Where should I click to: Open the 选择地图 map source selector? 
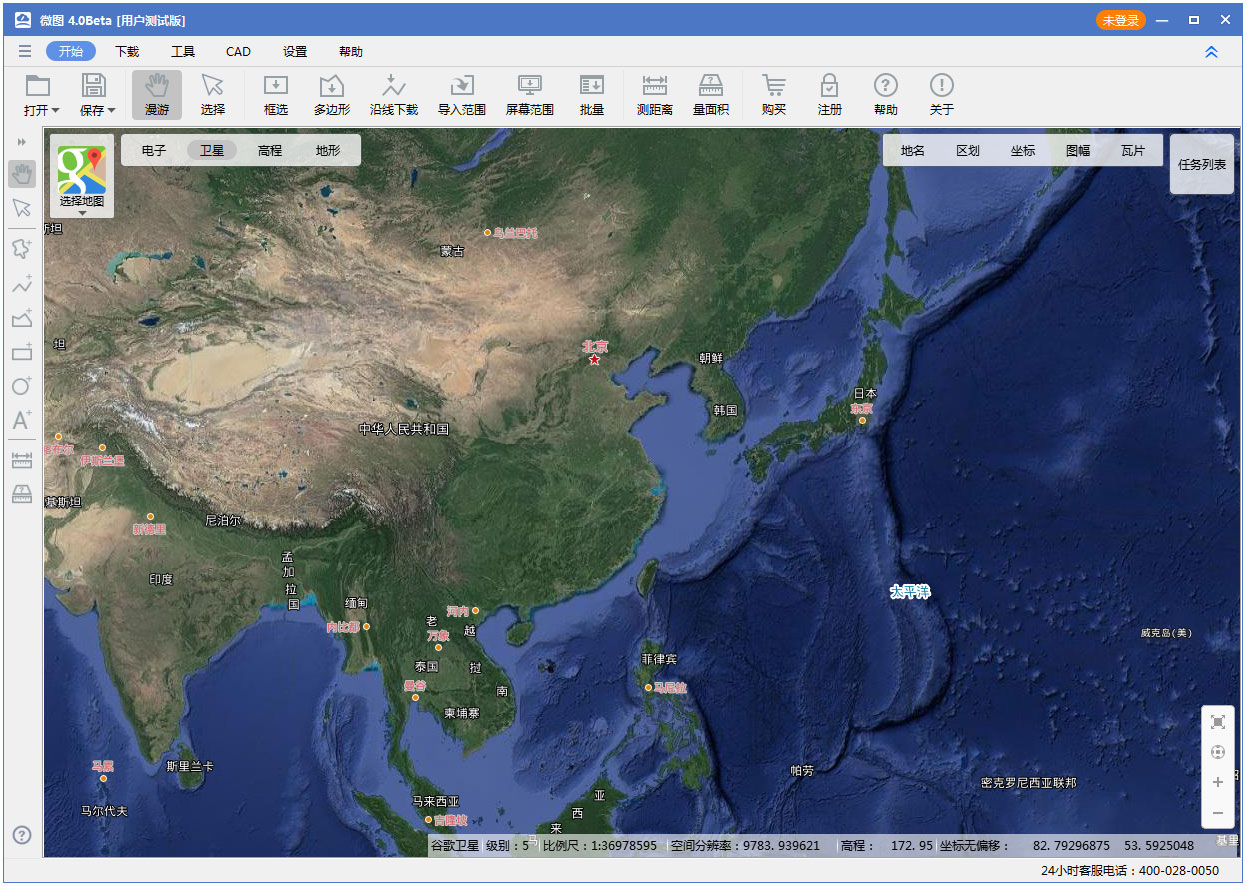[x=81, y=178]
